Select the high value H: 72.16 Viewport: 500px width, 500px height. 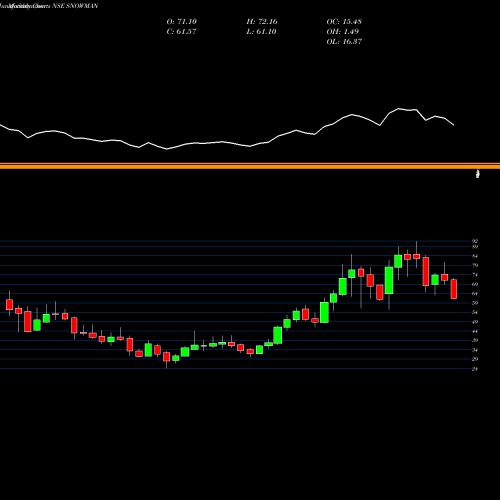(262, 22)
